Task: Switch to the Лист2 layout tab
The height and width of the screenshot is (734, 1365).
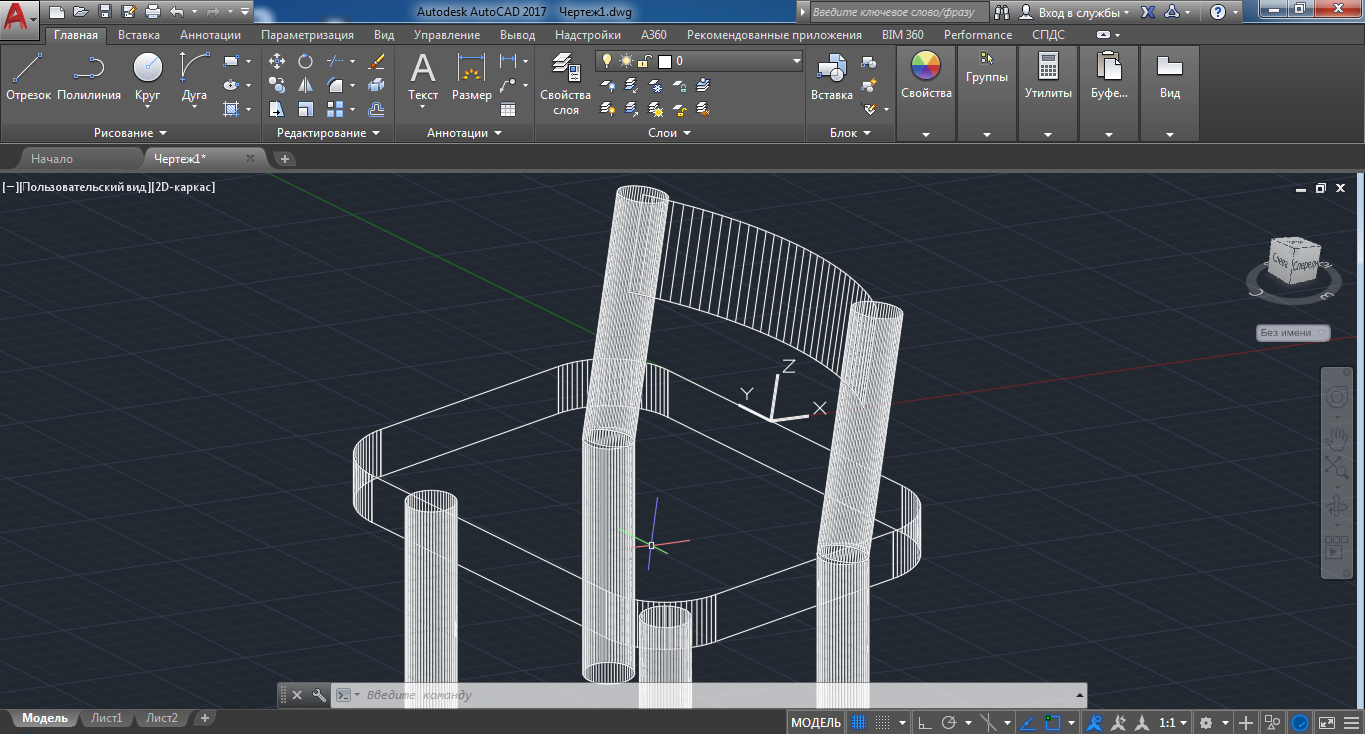Action: [x=161, y=718]
